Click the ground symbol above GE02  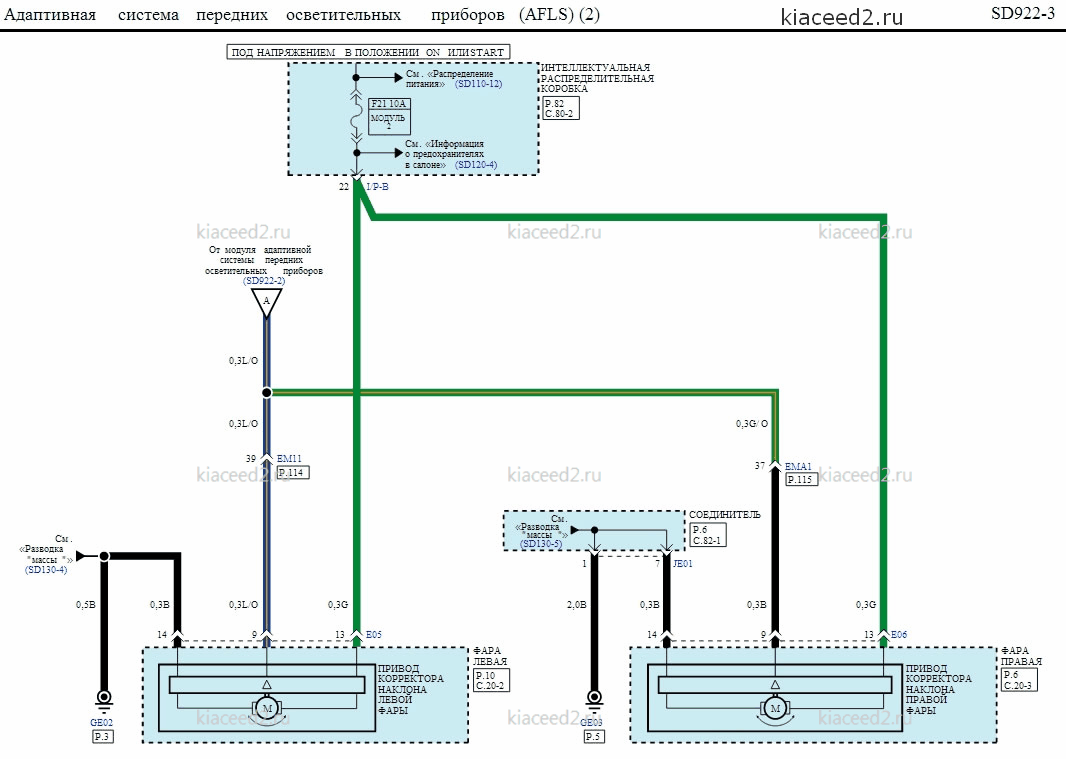click(x=104, y=701)
